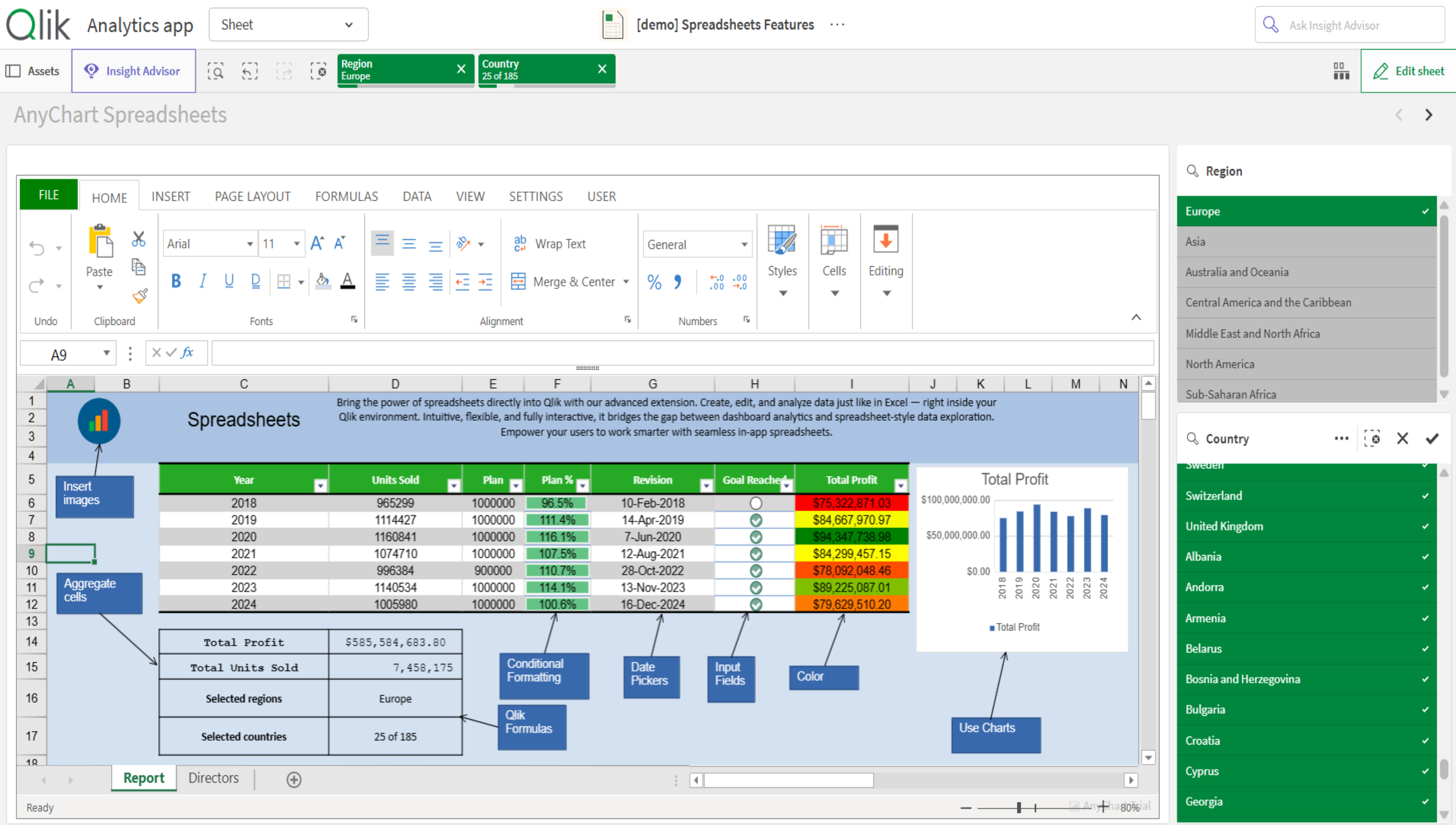Open the font name Arial dropdown

[x=249, y=244]
